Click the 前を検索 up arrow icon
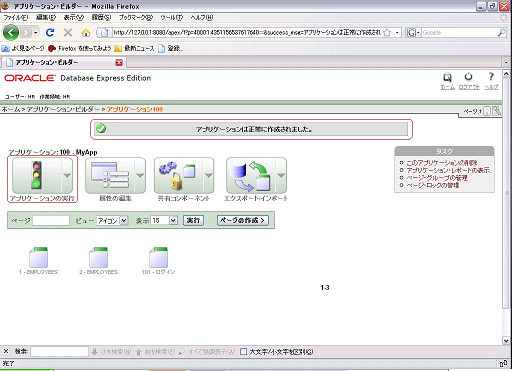This screenshot has width=512, height=371. (139, 352)
